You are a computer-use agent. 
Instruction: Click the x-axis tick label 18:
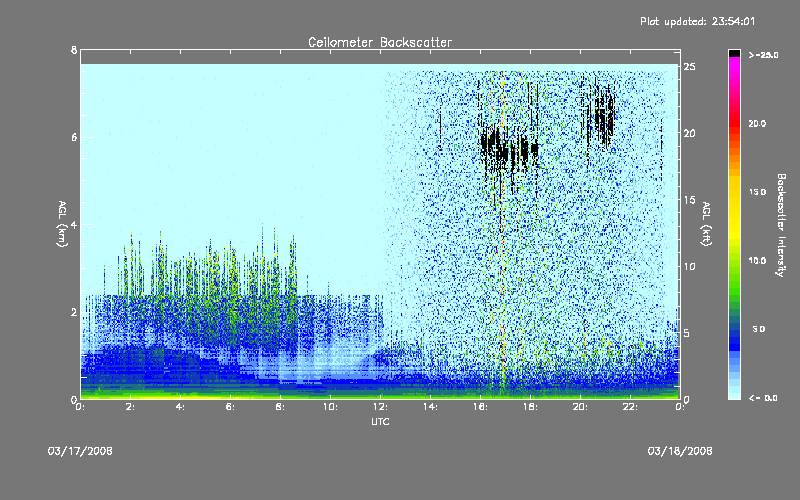click(x=530, y=407)
